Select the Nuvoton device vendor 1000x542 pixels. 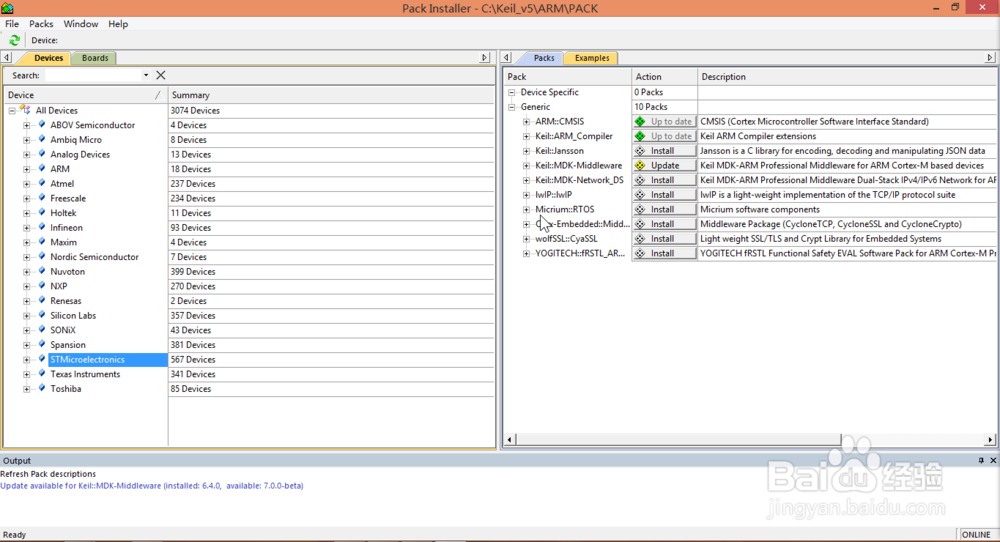coord(68,272)
